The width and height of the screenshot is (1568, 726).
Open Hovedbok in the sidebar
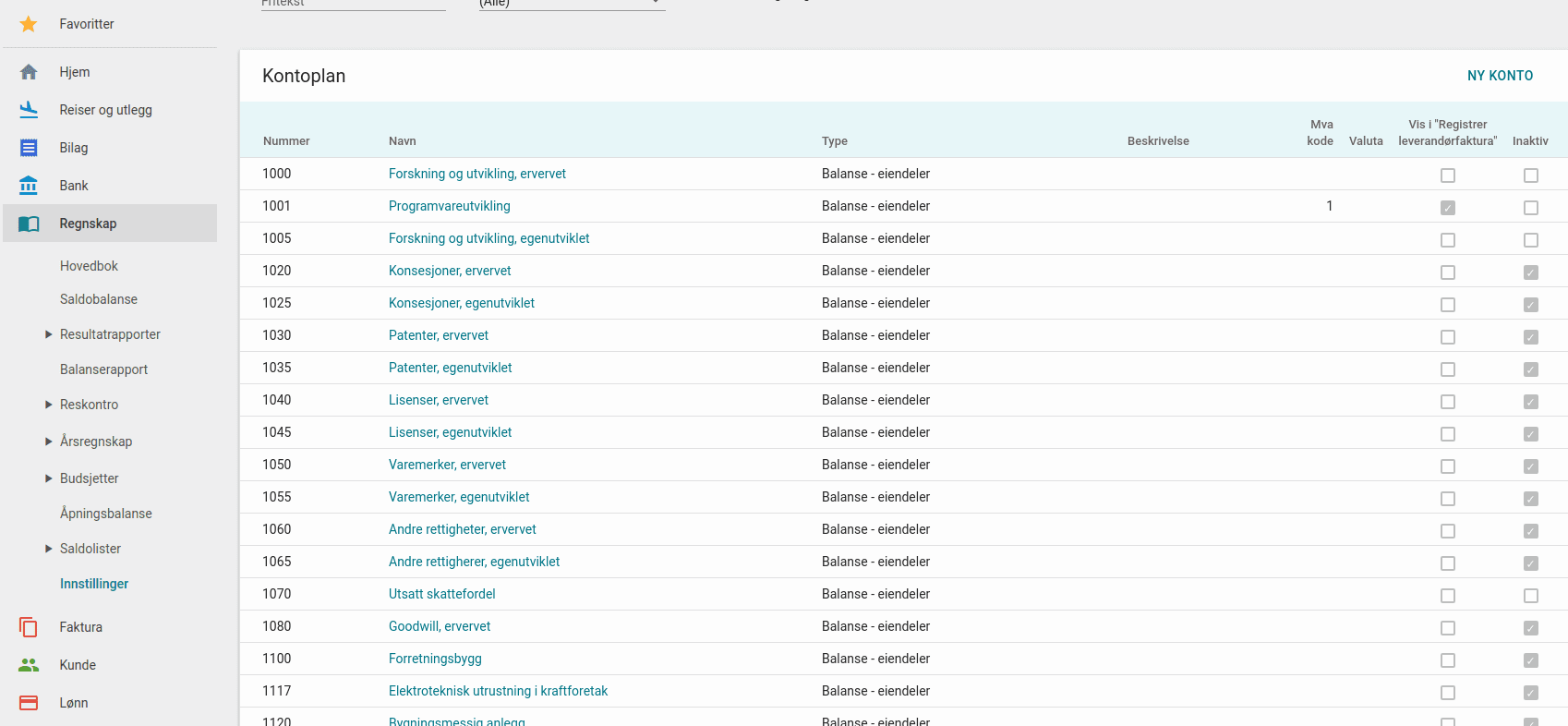89,266
